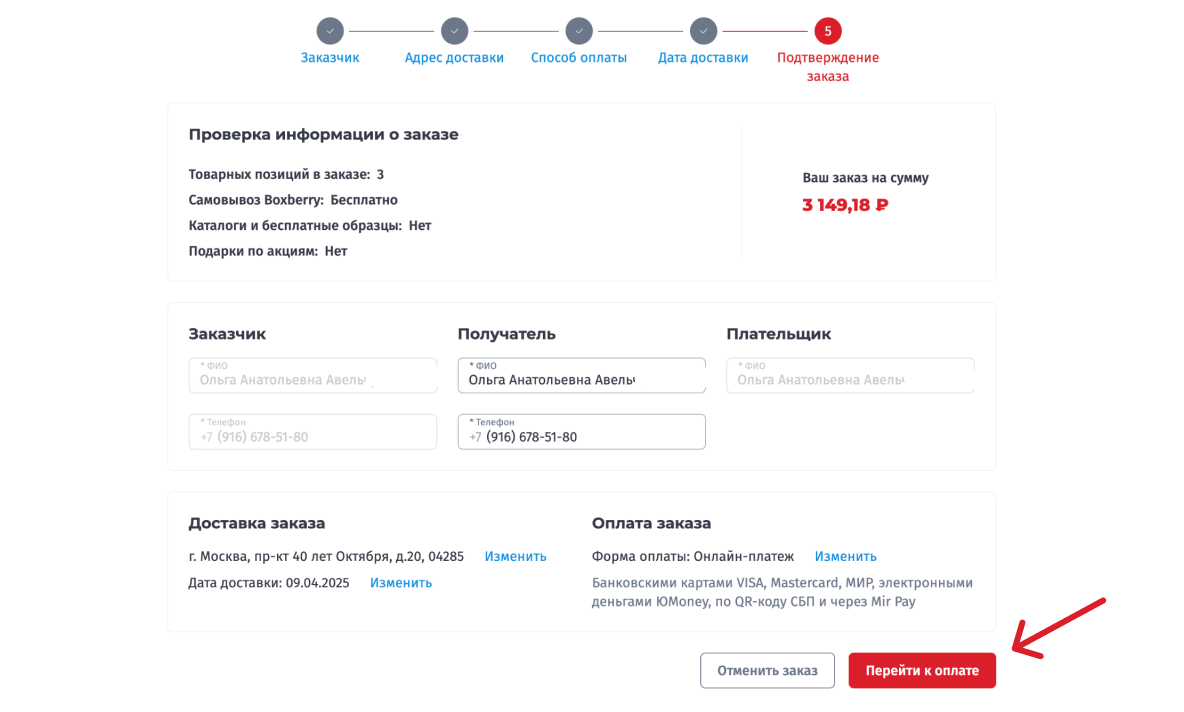Click the Заказчик Телефон field

pyautogui.click(x=312, y=432)
